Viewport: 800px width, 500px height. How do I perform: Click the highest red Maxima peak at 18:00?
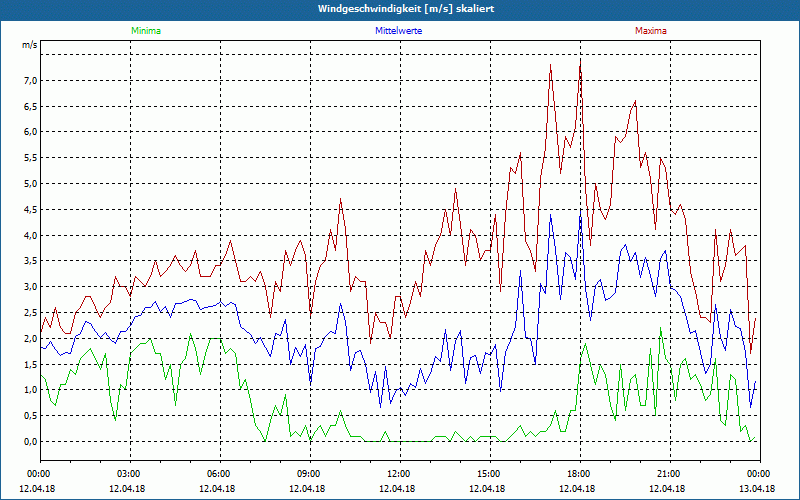point(581,60)
